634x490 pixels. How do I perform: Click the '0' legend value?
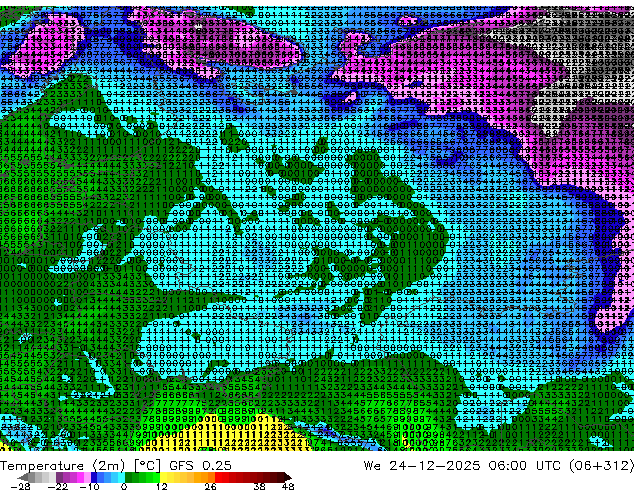click(x=124, y=486)
